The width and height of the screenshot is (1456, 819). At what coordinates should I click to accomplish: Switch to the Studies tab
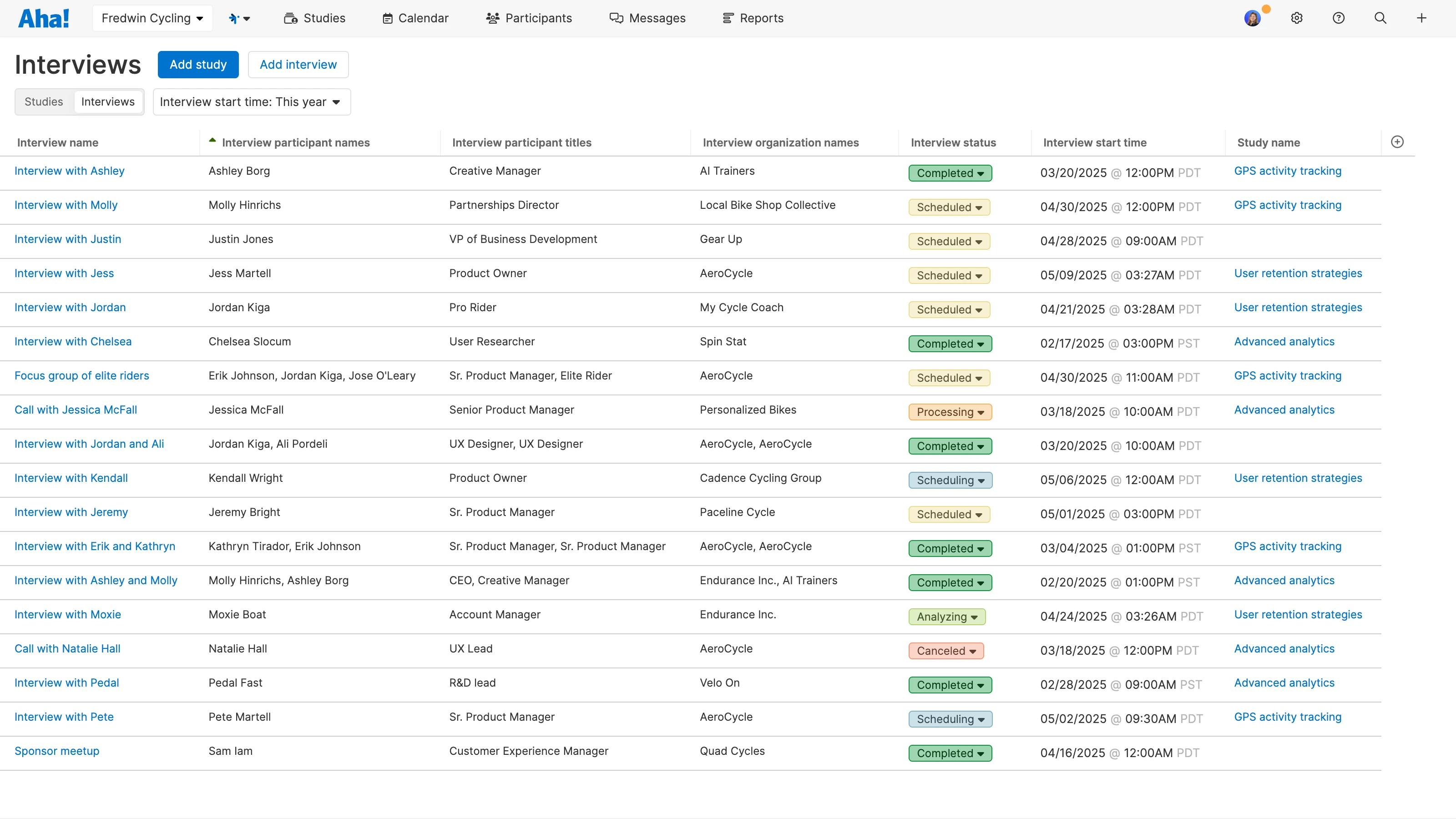tap(44, 102)
